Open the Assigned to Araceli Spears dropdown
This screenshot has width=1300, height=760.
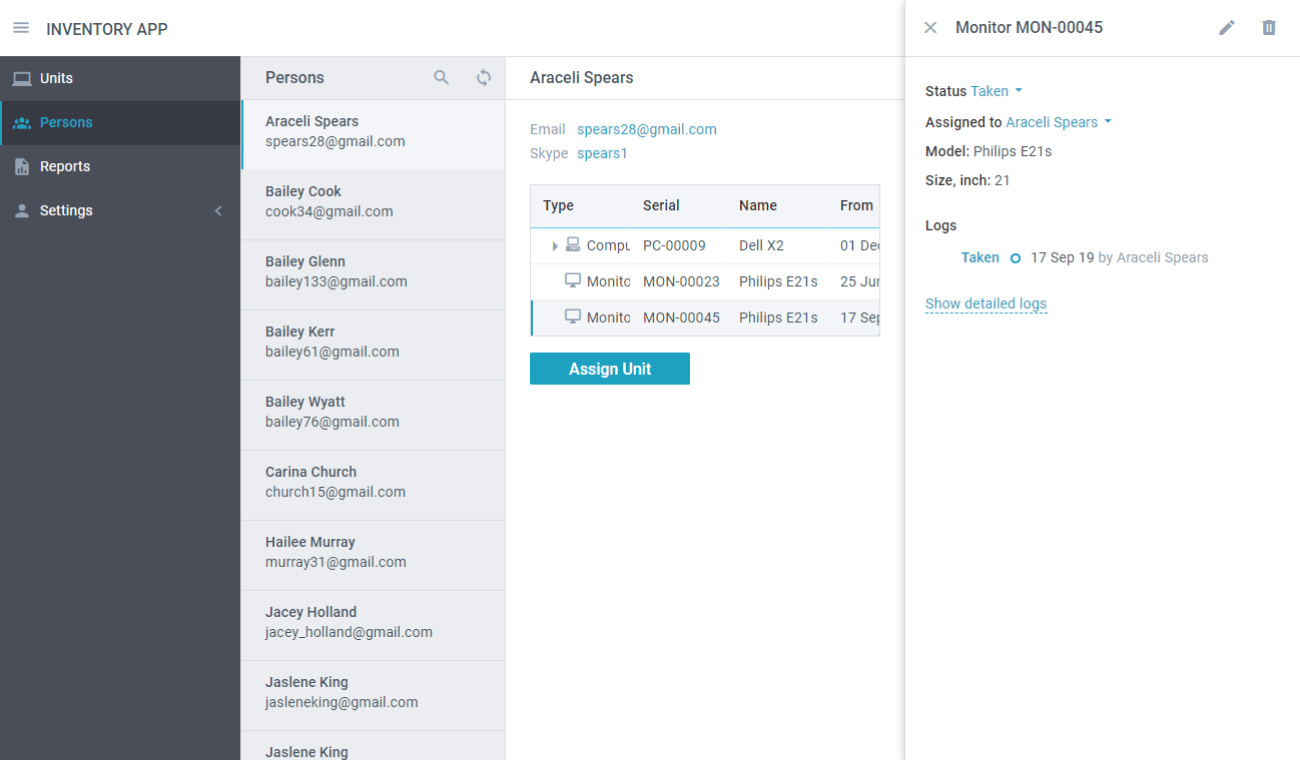tap(1059, 122)
